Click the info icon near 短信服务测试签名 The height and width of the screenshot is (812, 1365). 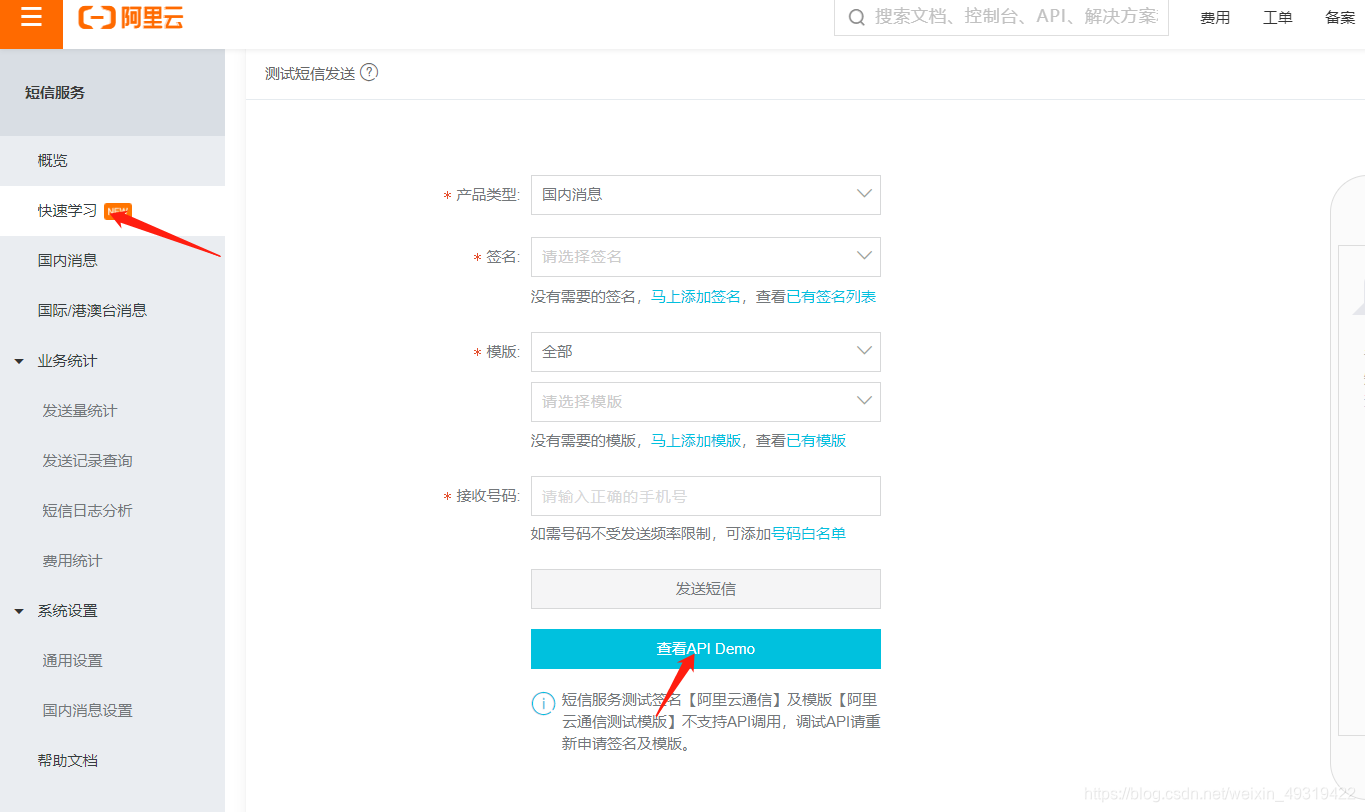[543, 703]
